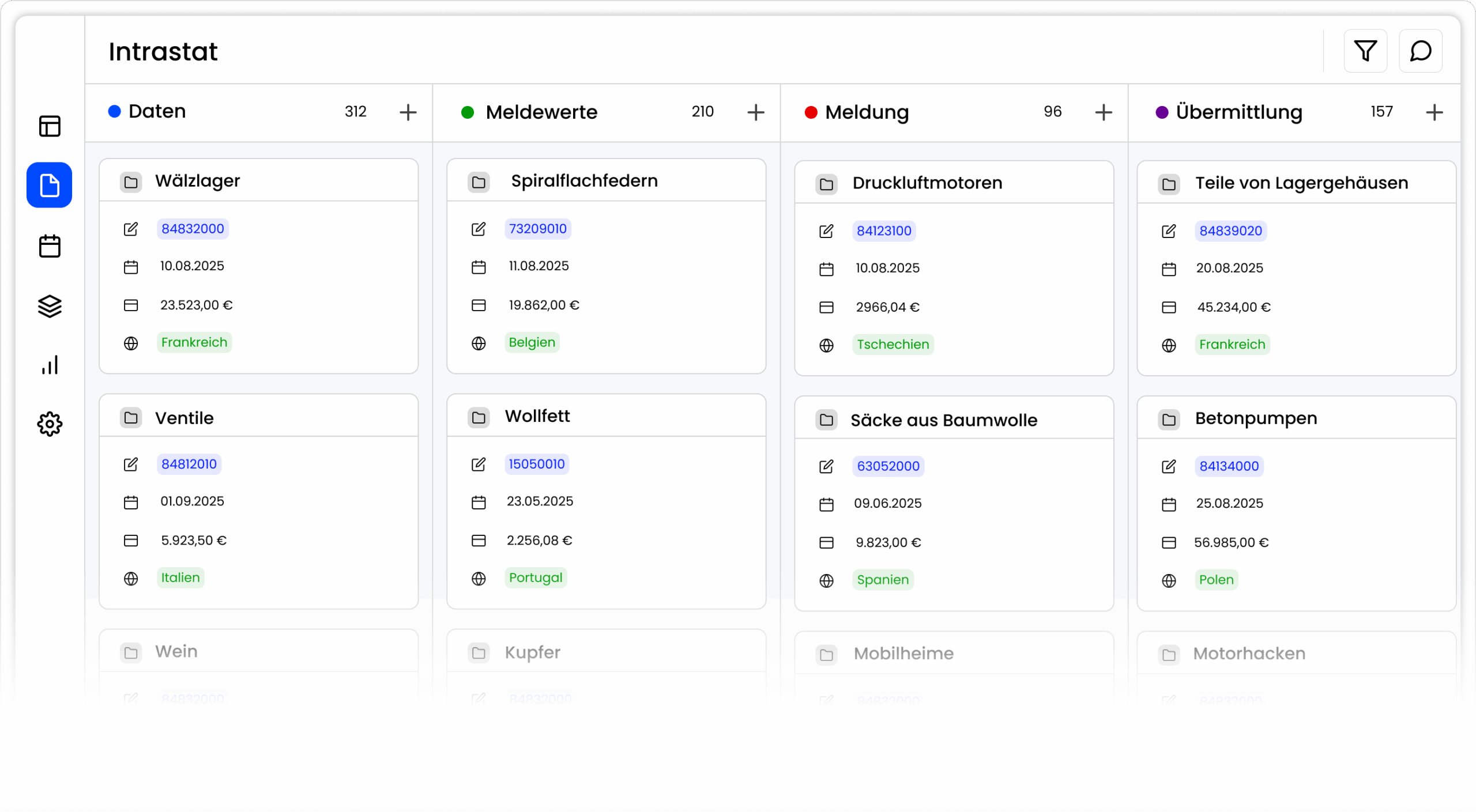Select the Frankreich tag on Wälzlager card
Image resolution: width=1476 pixels, height=812 pixels.
(194, 342)
